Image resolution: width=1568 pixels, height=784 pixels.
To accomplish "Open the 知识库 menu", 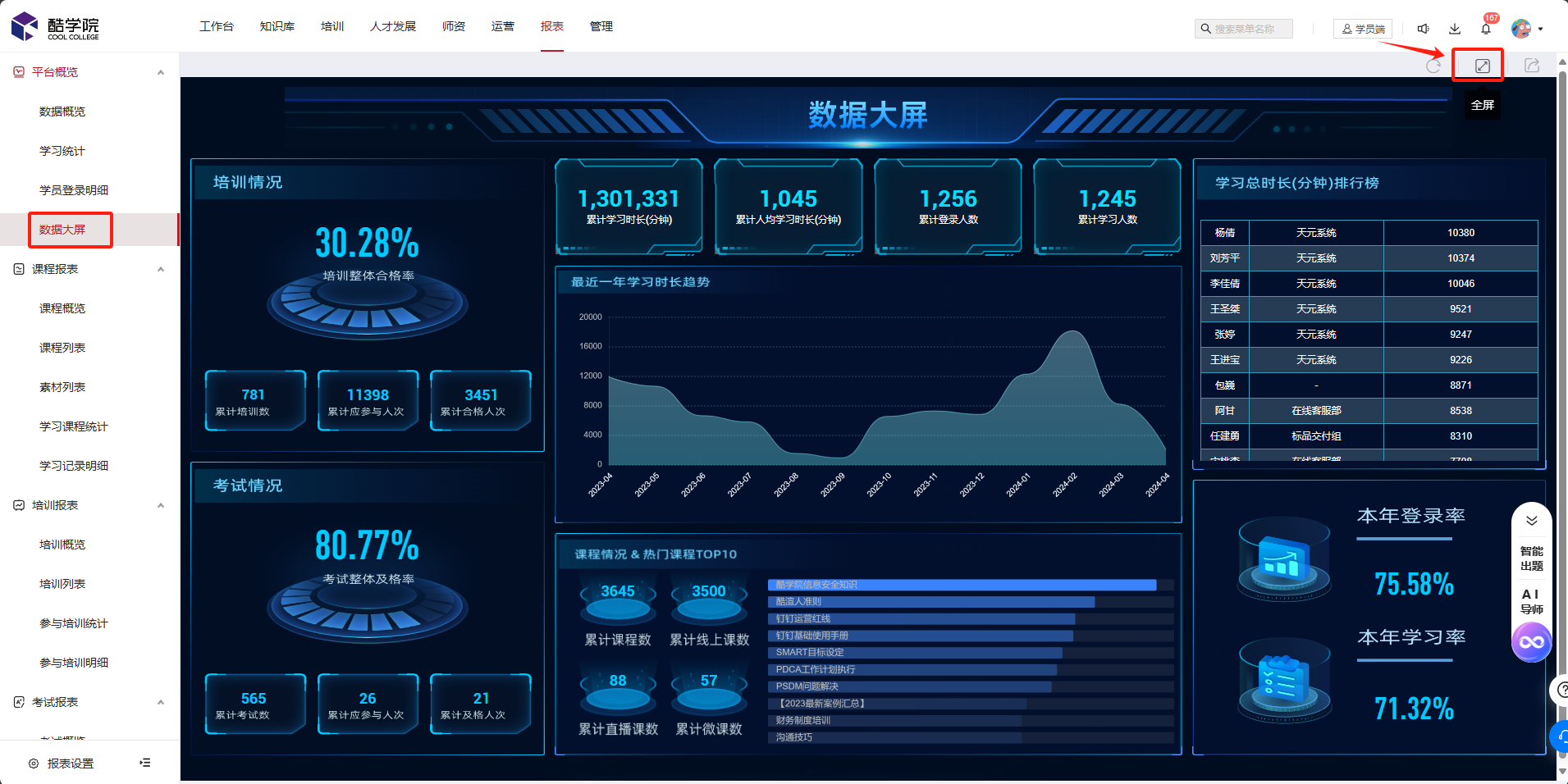I will (x=277, y=26).
